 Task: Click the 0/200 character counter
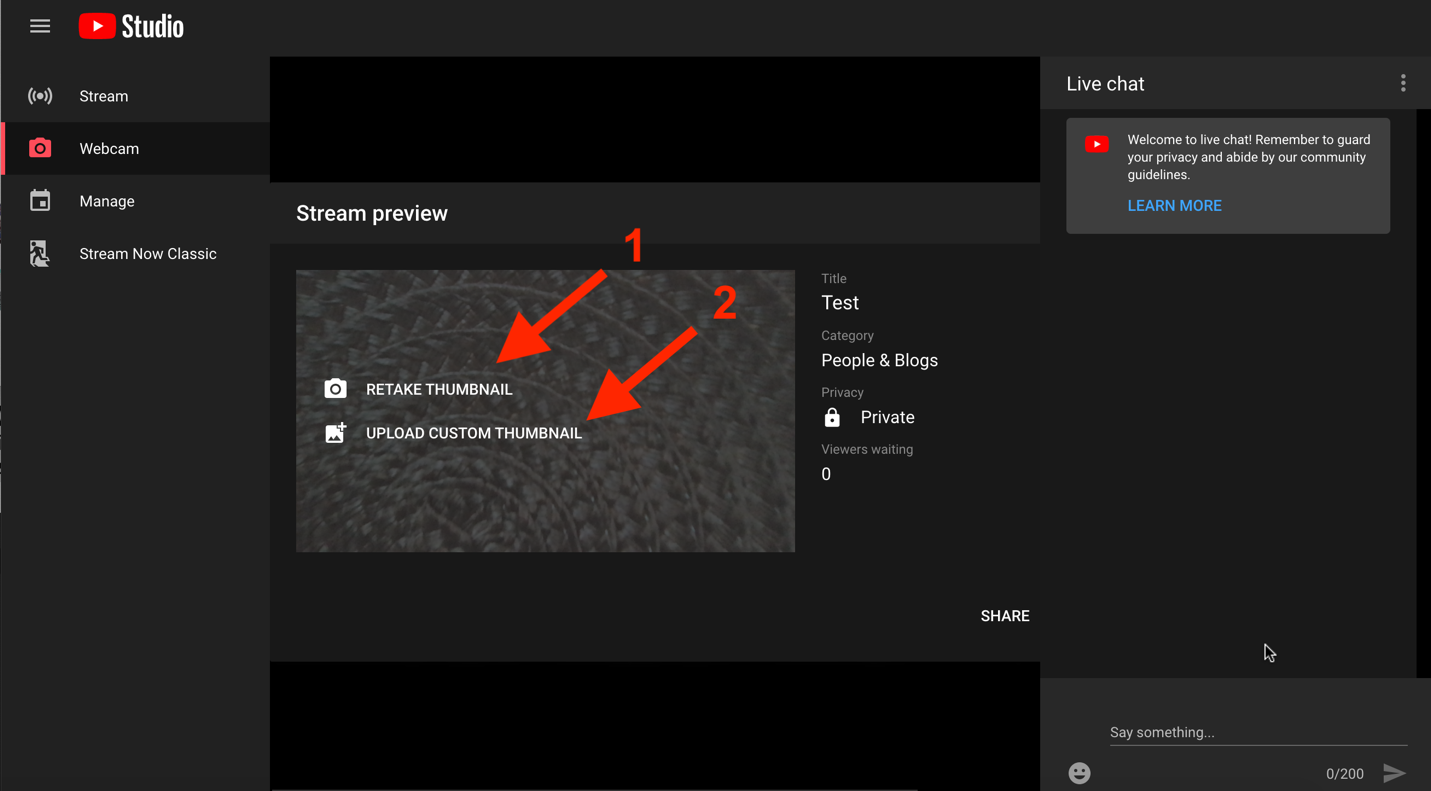tap(1345, 774)
